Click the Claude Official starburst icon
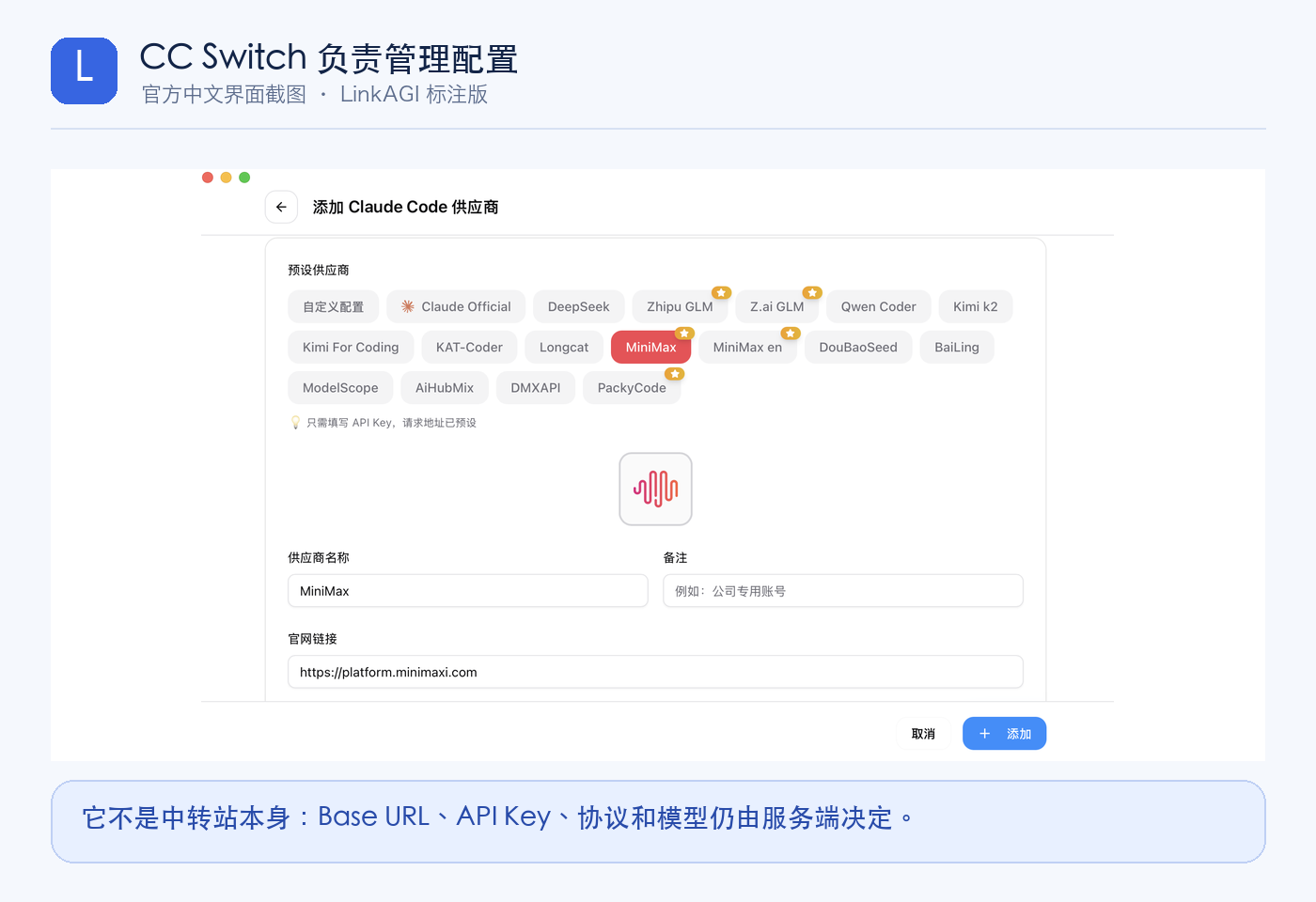The width and height of the screenshot is (1316, 902). (408, 306)
